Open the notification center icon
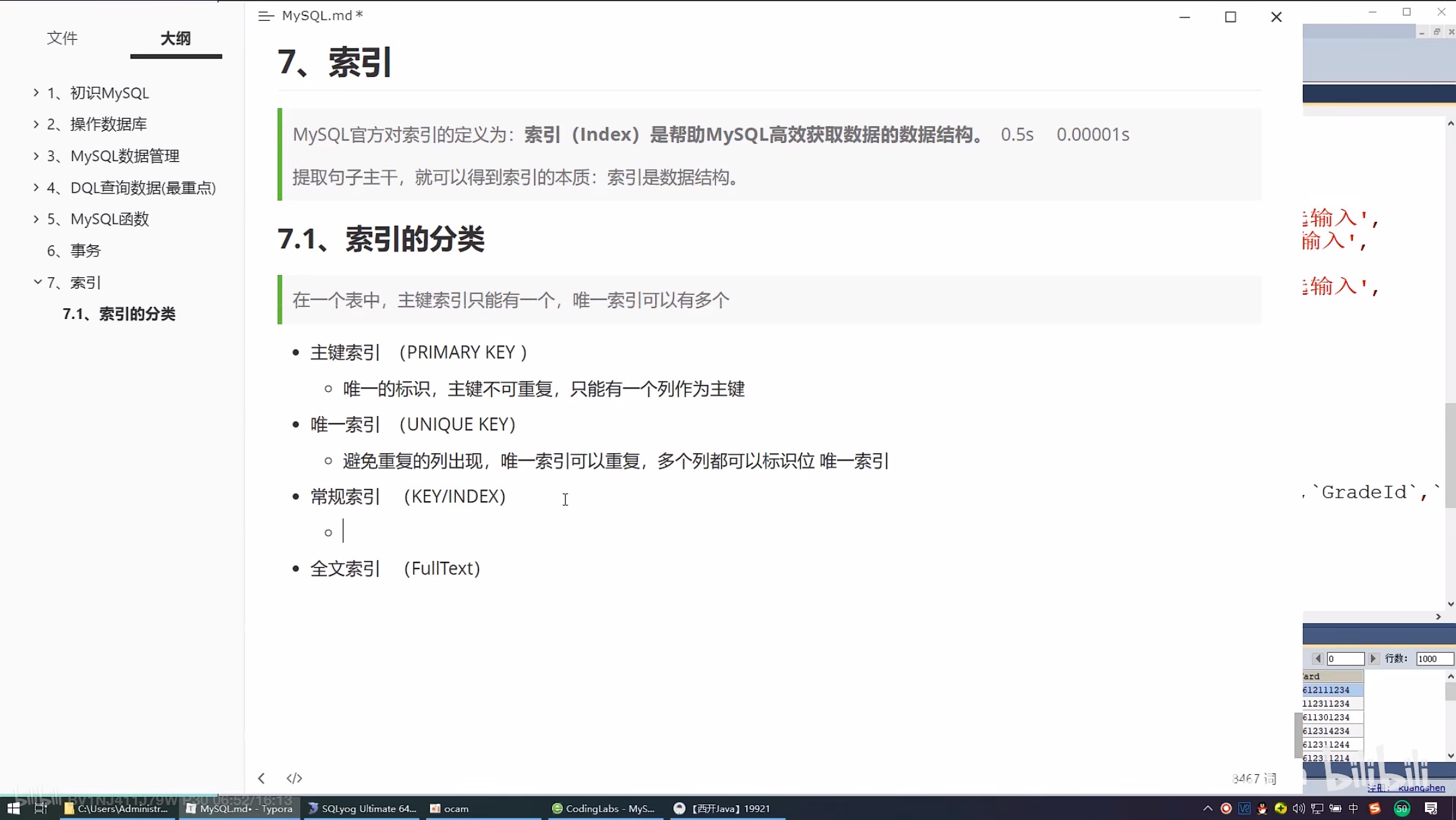The image size is (1456, 820). [x=1431, y=809]
